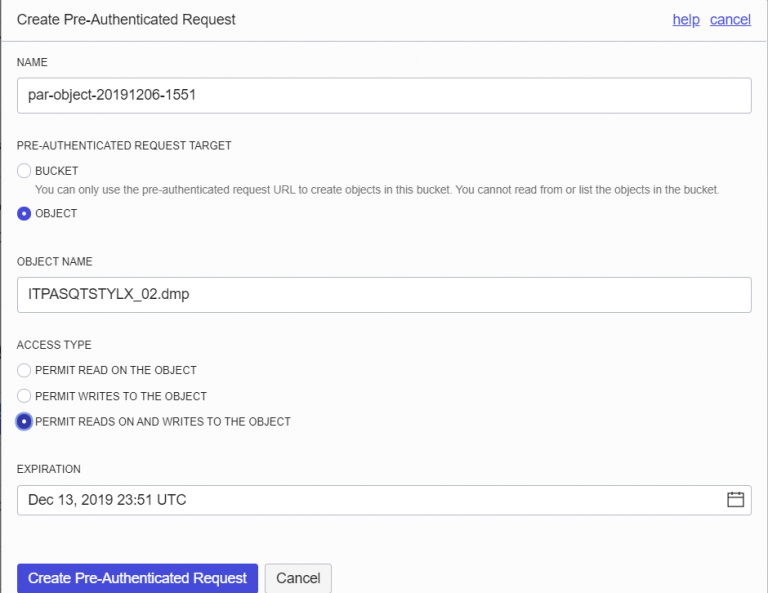Click the NAME field label
768x593 pixels.
tap(32, 63)
